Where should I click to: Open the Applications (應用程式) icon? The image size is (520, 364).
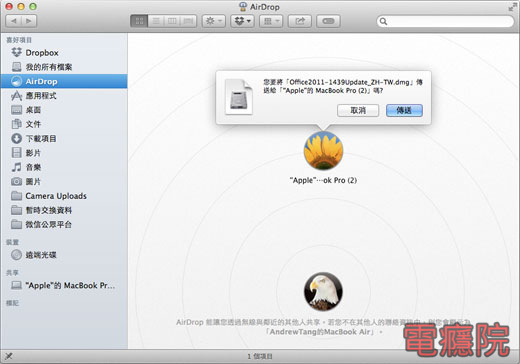tap(16, 96)
